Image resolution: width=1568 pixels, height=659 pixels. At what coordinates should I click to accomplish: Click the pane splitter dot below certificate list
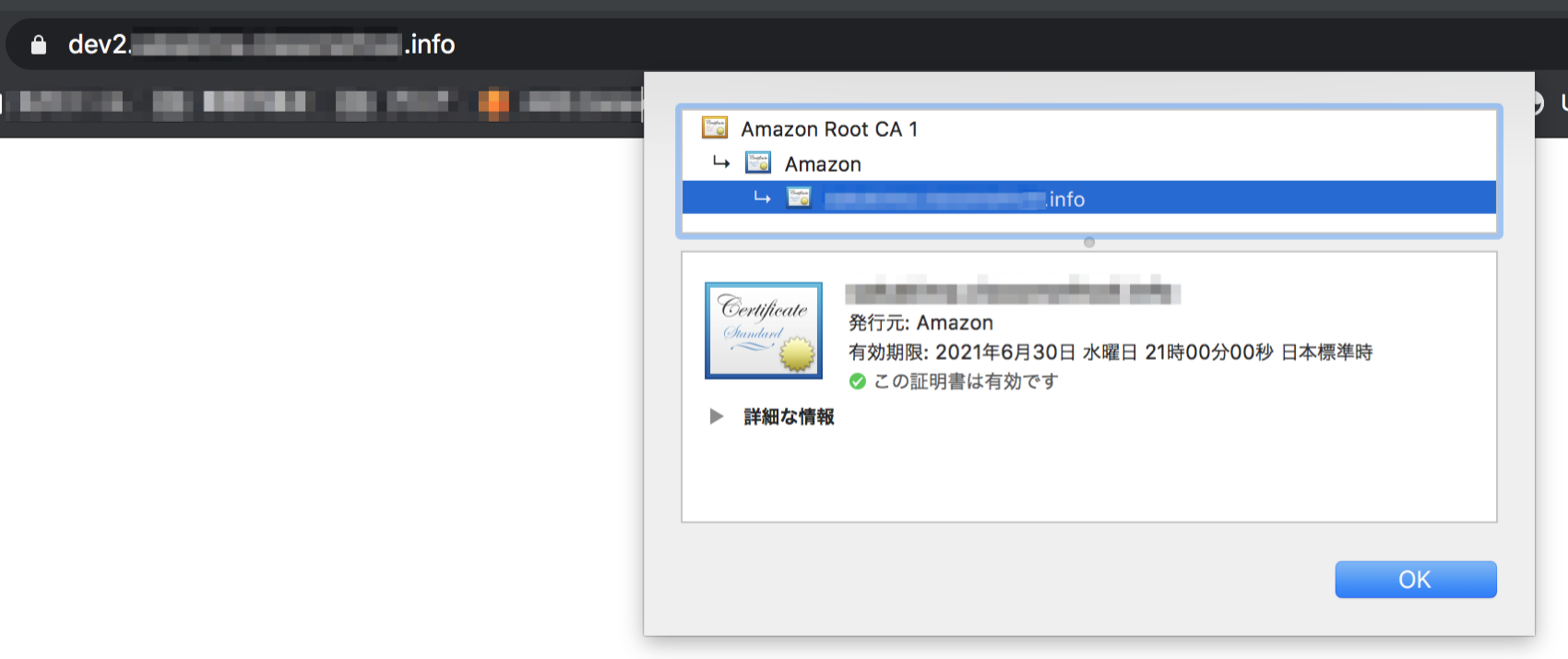pyautogui.click(x=1089, y=243)
